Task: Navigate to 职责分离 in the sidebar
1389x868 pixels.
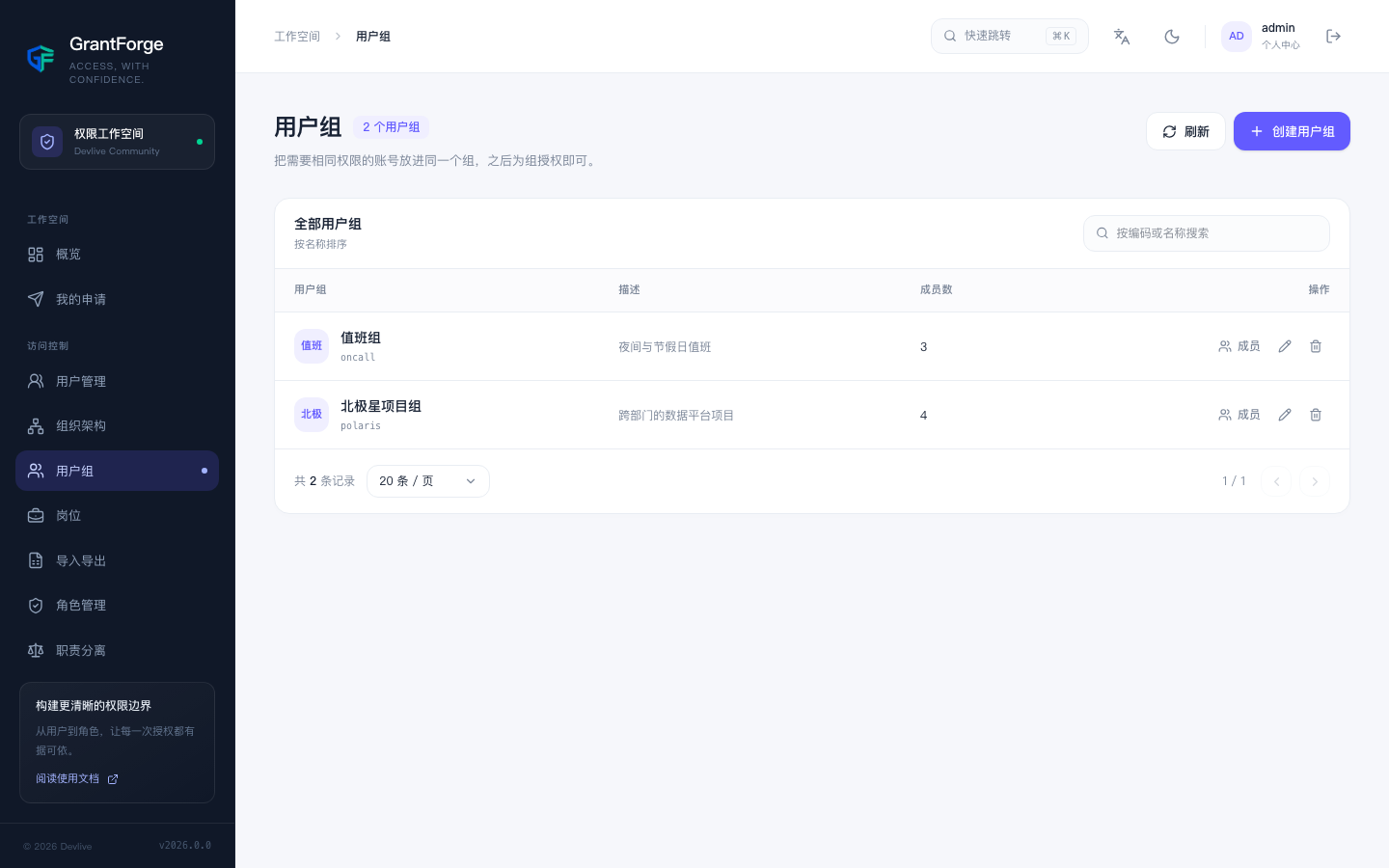Action: click(117, 650)
